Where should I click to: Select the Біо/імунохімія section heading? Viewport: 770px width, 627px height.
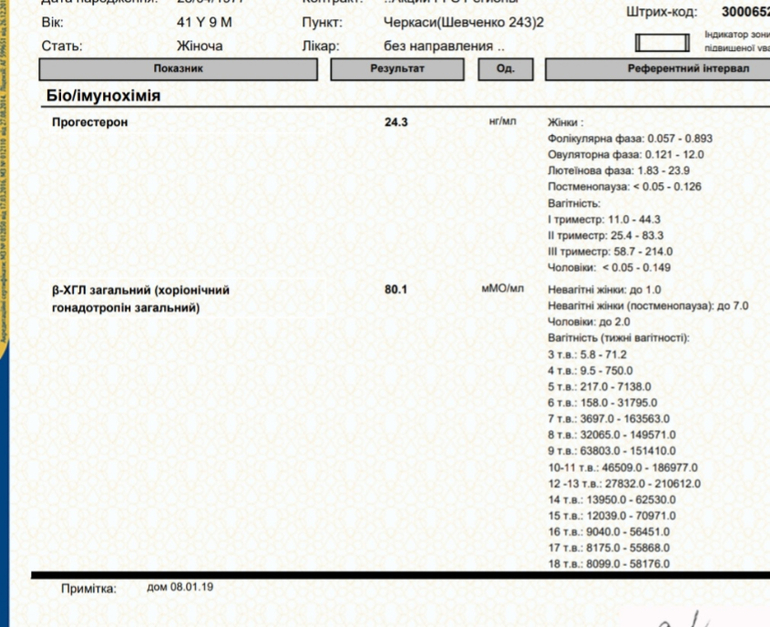pyautogui.click(x=103, y=96)
